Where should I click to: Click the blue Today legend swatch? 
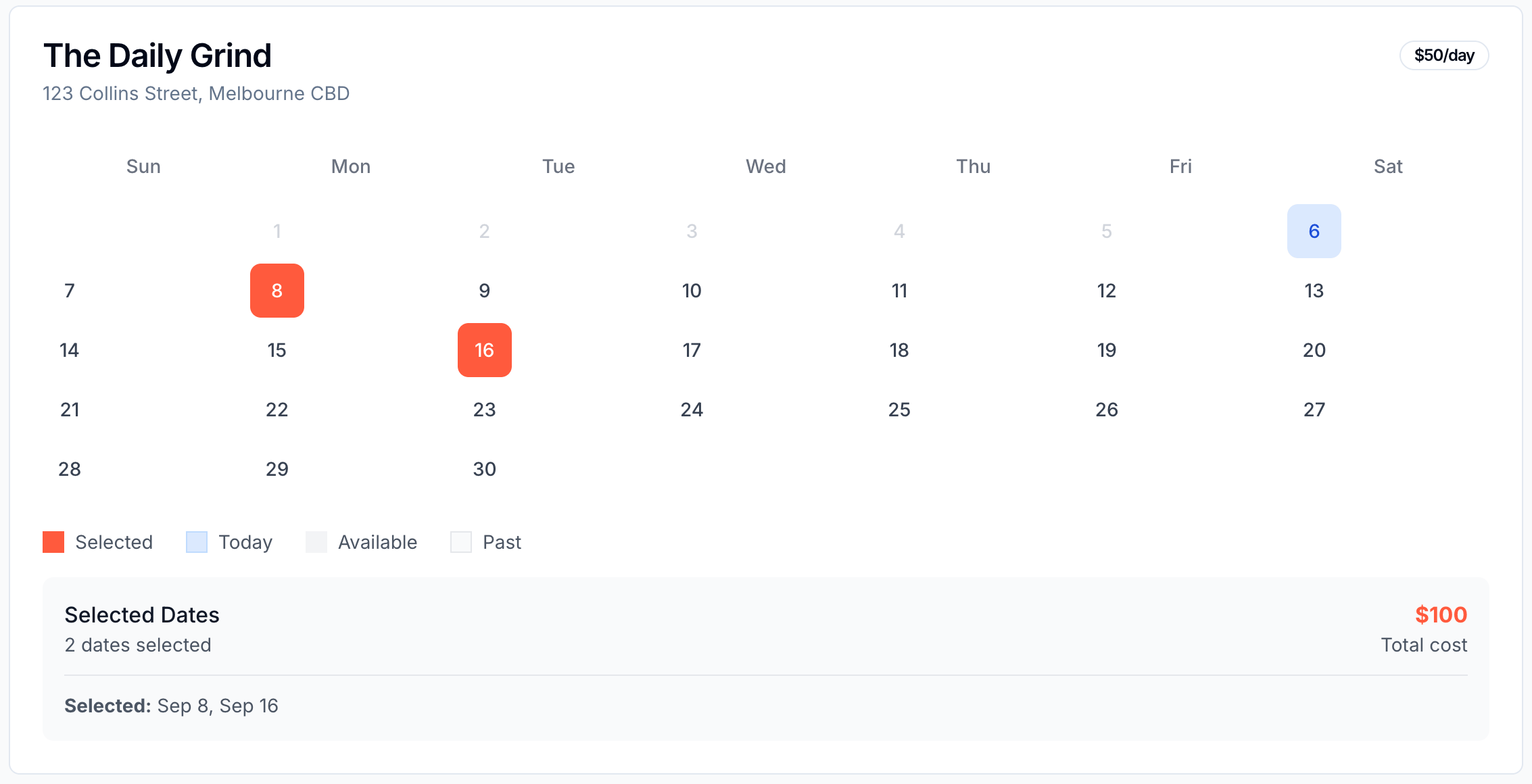tap(197, 542)
